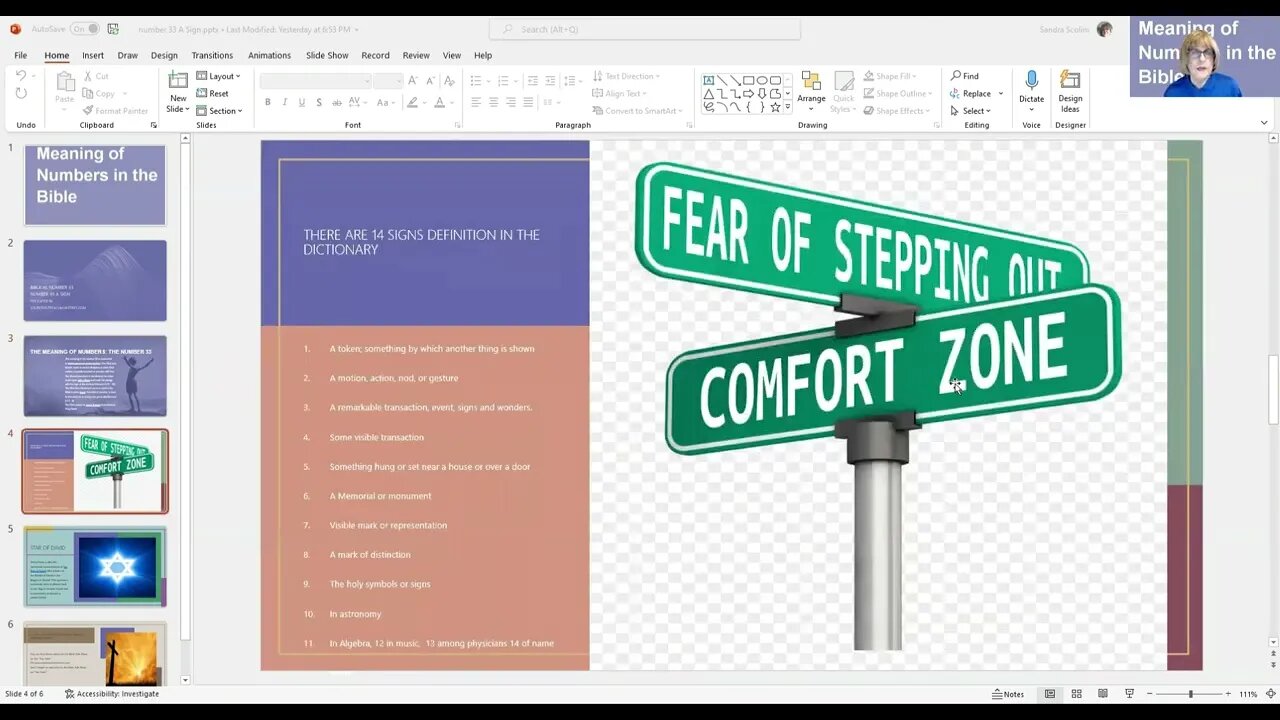Select the Text Box shape in gallery
1280x720 pixels.
[x=709, y=80]
